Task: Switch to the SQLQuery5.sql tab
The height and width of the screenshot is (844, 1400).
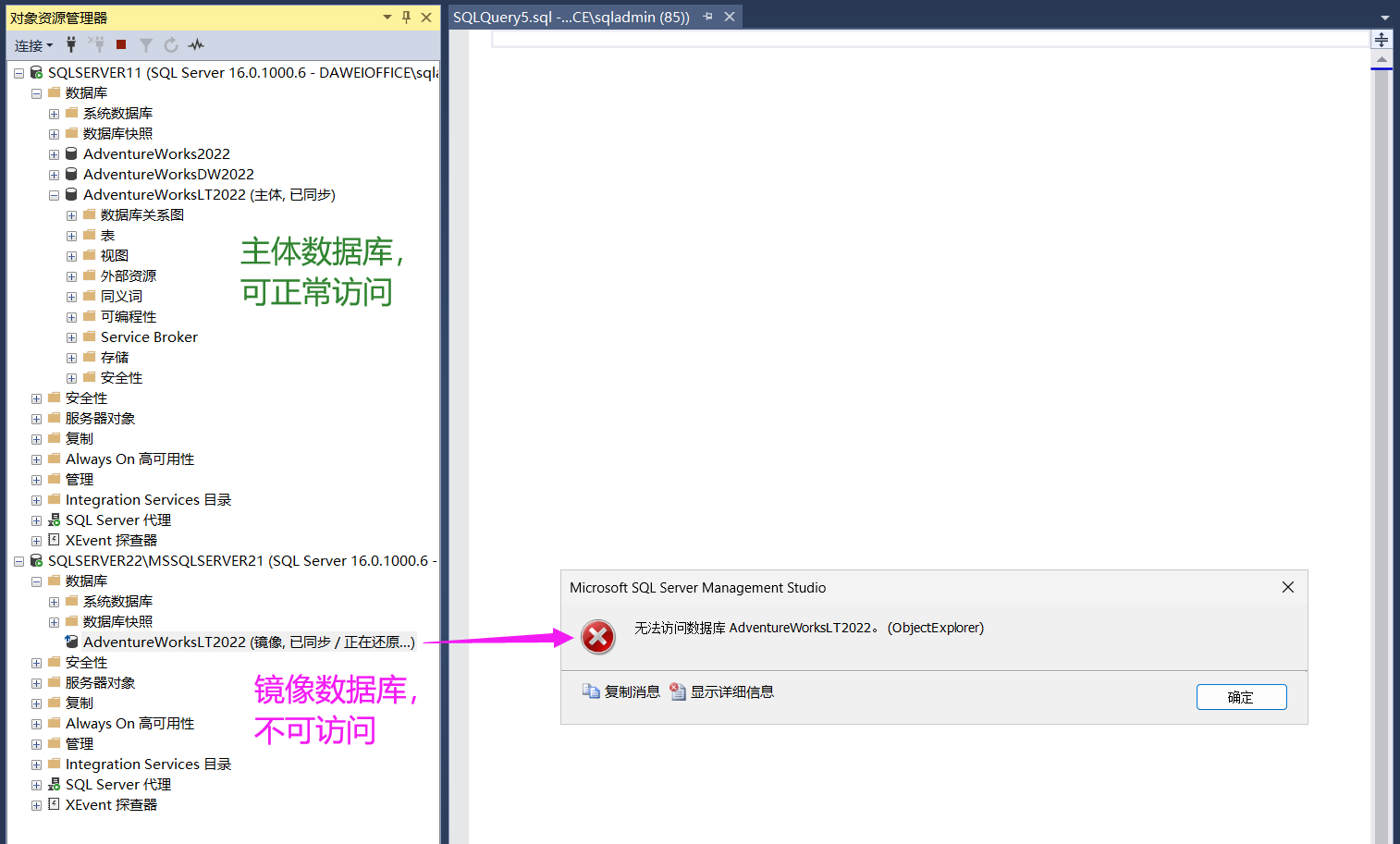Action: [x=571, y=17]
